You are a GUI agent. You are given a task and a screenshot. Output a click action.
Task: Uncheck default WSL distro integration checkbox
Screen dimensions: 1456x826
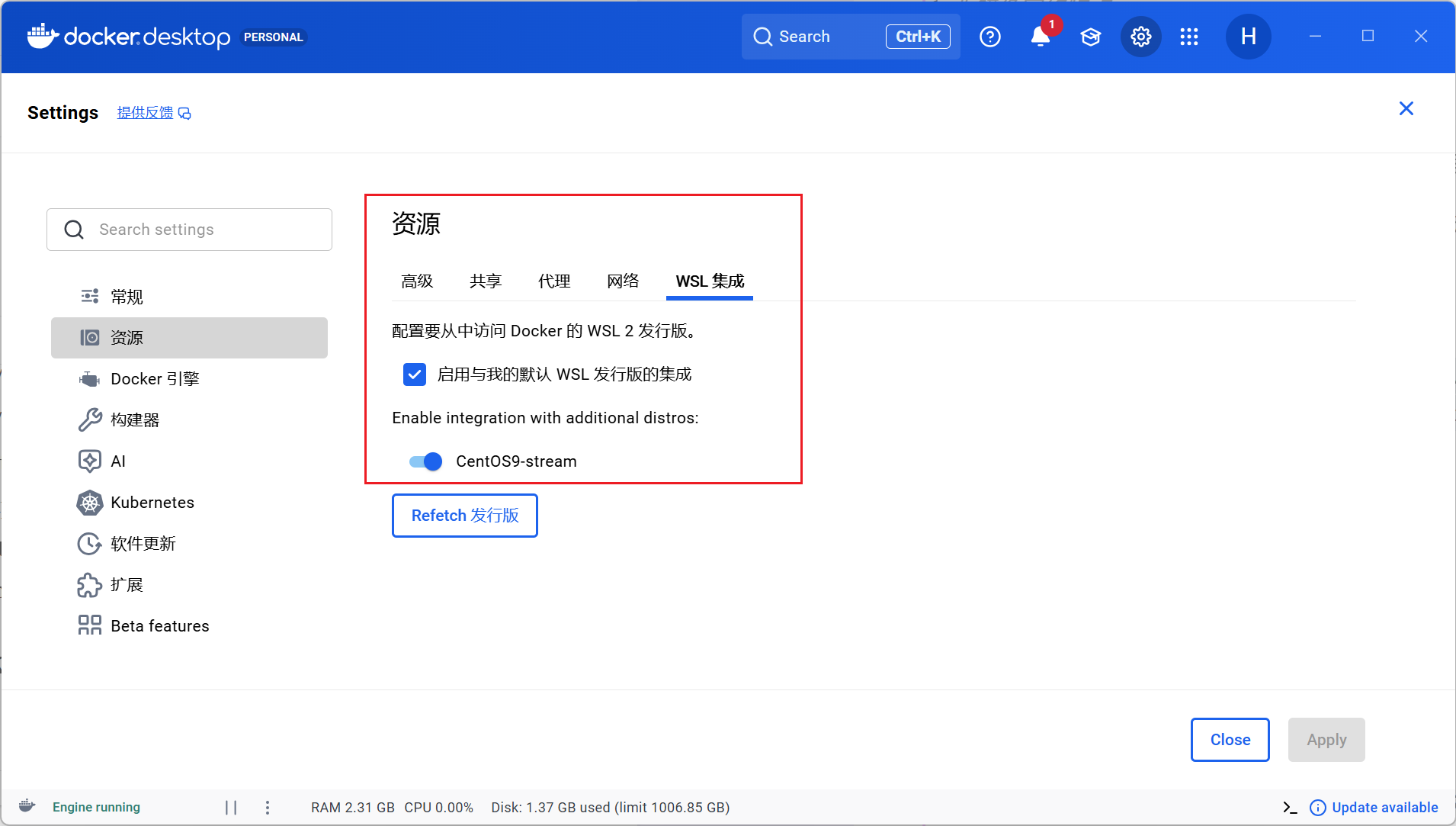(x=415, y=374)
